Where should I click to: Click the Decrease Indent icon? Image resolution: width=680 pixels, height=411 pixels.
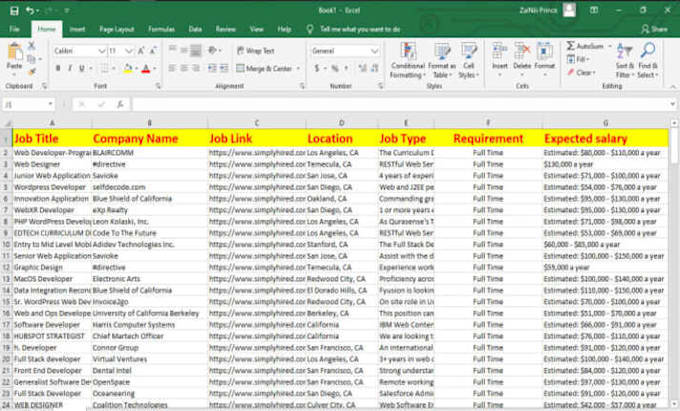click(212, 68)
